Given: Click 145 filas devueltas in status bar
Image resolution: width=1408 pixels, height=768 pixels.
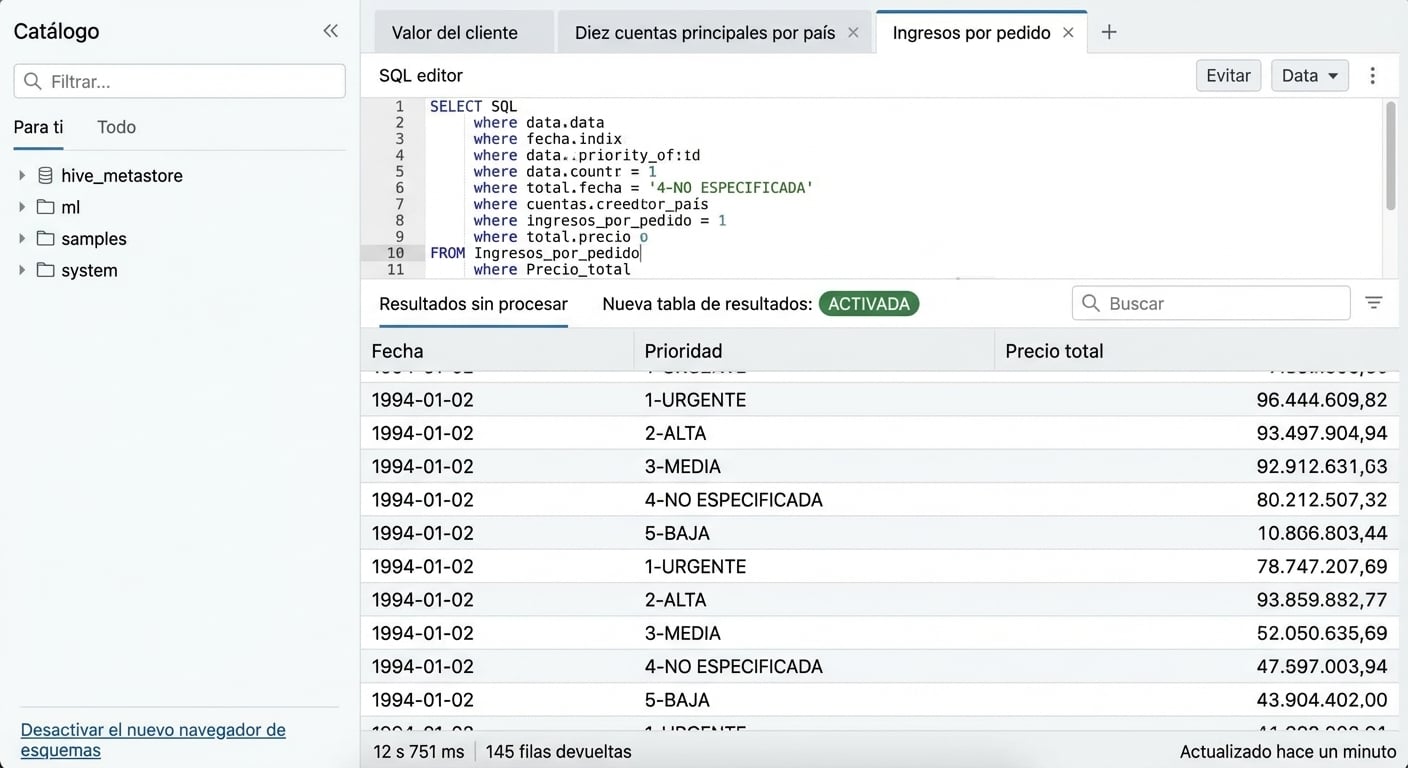Looking at the screenshot, I should point(558,751).
